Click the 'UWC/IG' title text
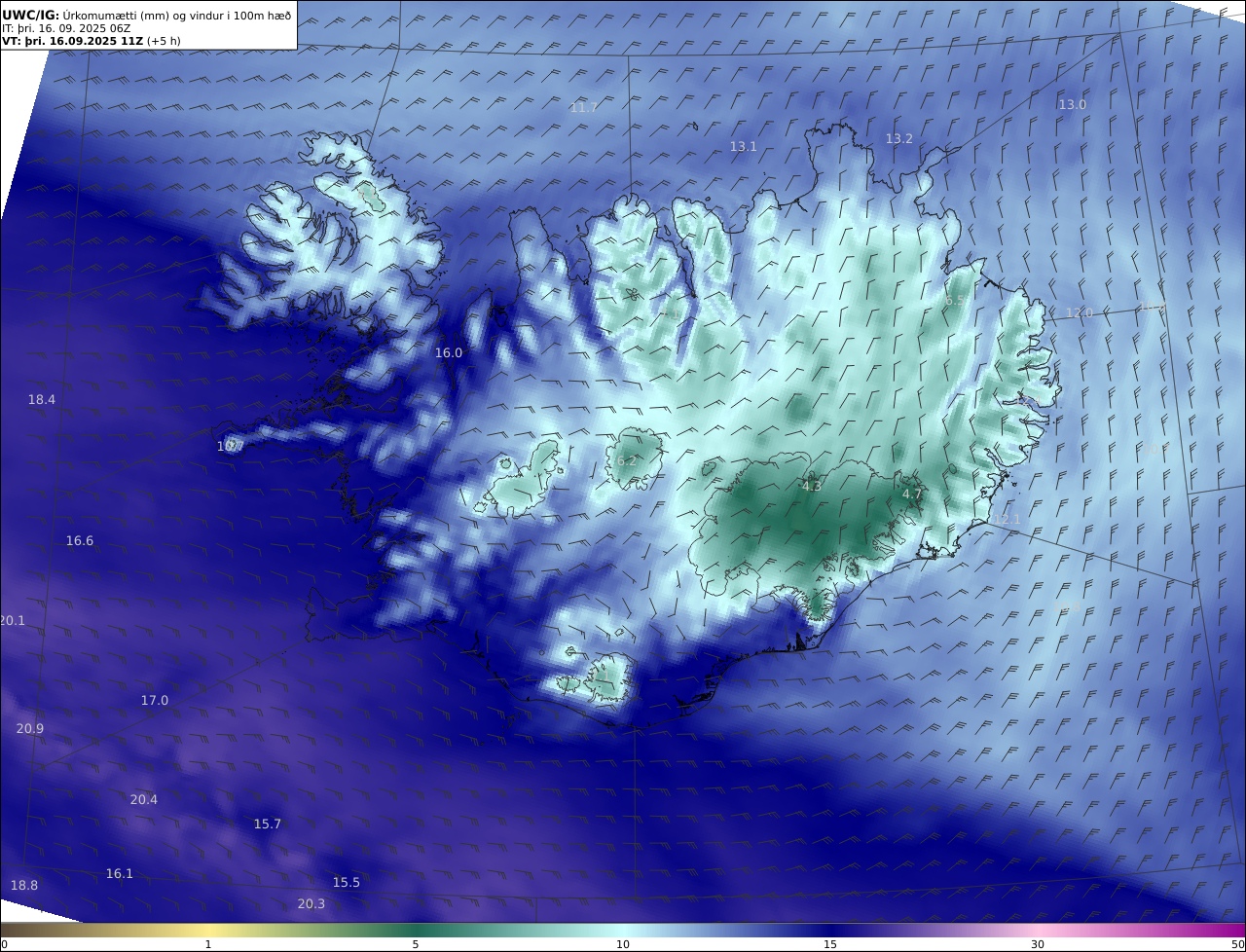The height and width of the screenshot is (952, 1246). pyautogui.click(x=31, y=15)
